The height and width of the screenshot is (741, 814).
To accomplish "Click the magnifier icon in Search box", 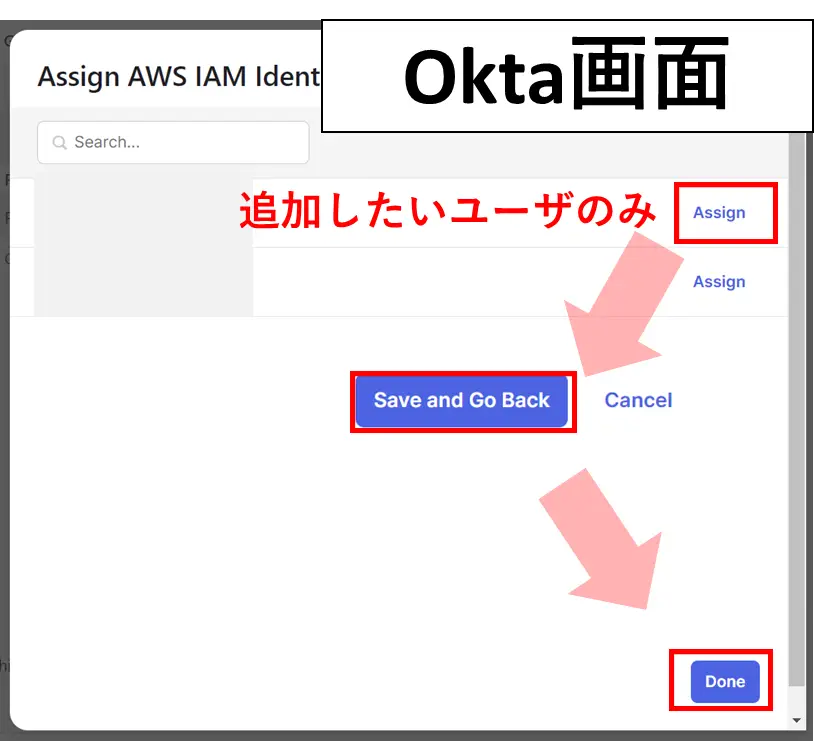I will (x=60, y=142).
